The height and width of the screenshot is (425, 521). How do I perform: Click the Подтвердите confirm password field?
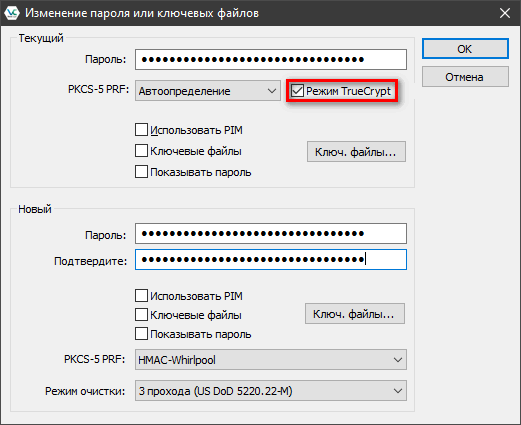[271, 260]
